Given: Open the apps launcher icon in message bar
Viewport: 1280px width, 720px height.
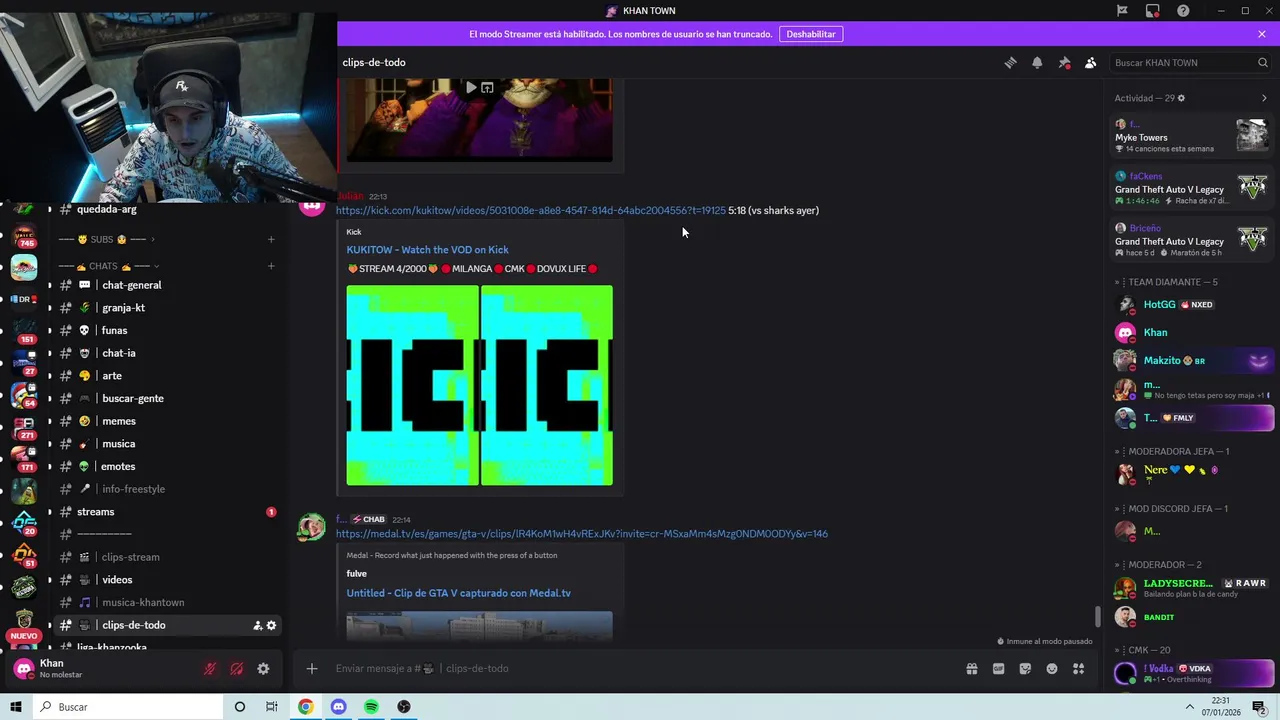Looking at the screenshot, I should [1079, 668].
